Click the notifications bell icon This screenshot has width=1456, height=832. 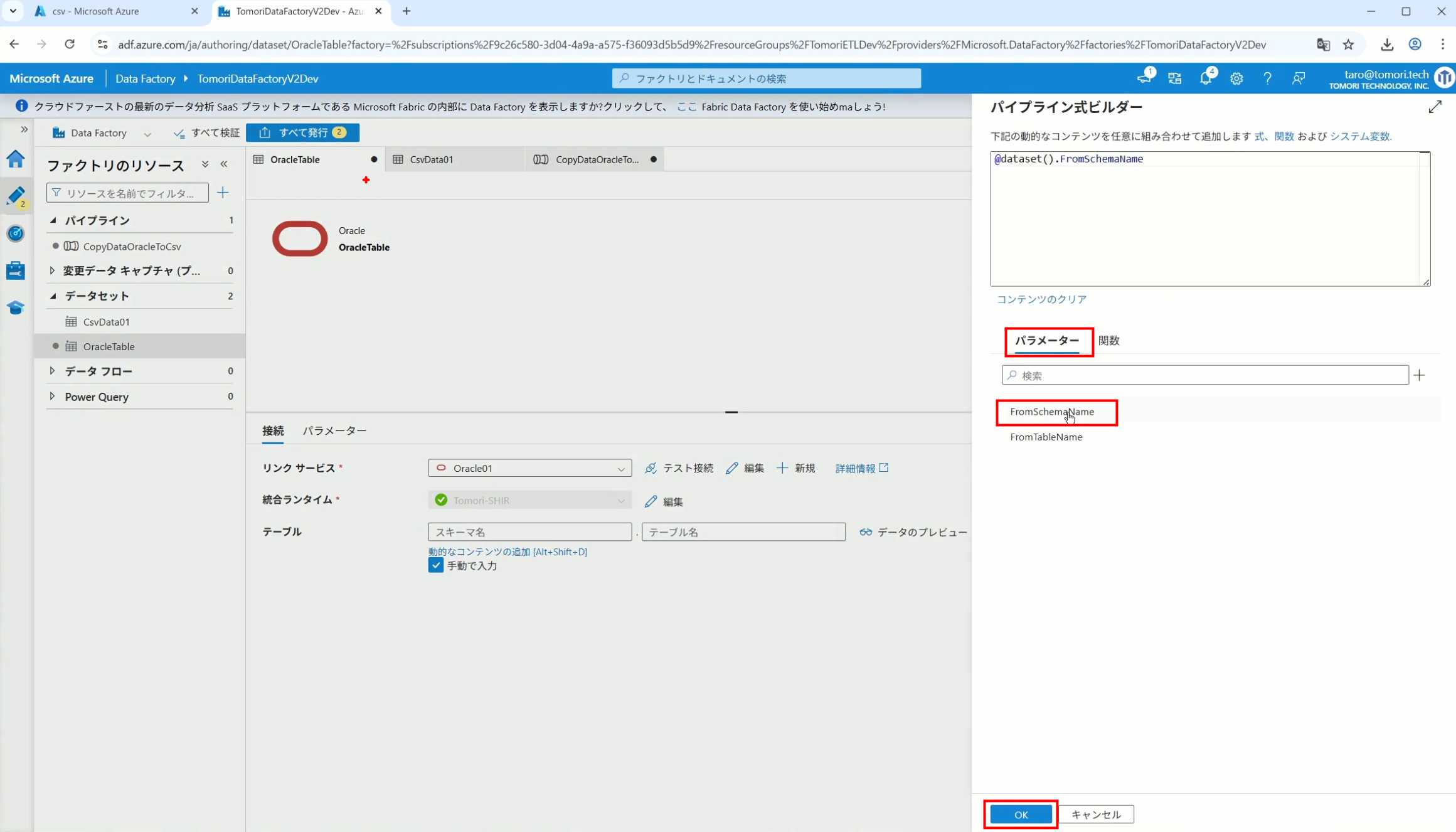[1205, 78]
